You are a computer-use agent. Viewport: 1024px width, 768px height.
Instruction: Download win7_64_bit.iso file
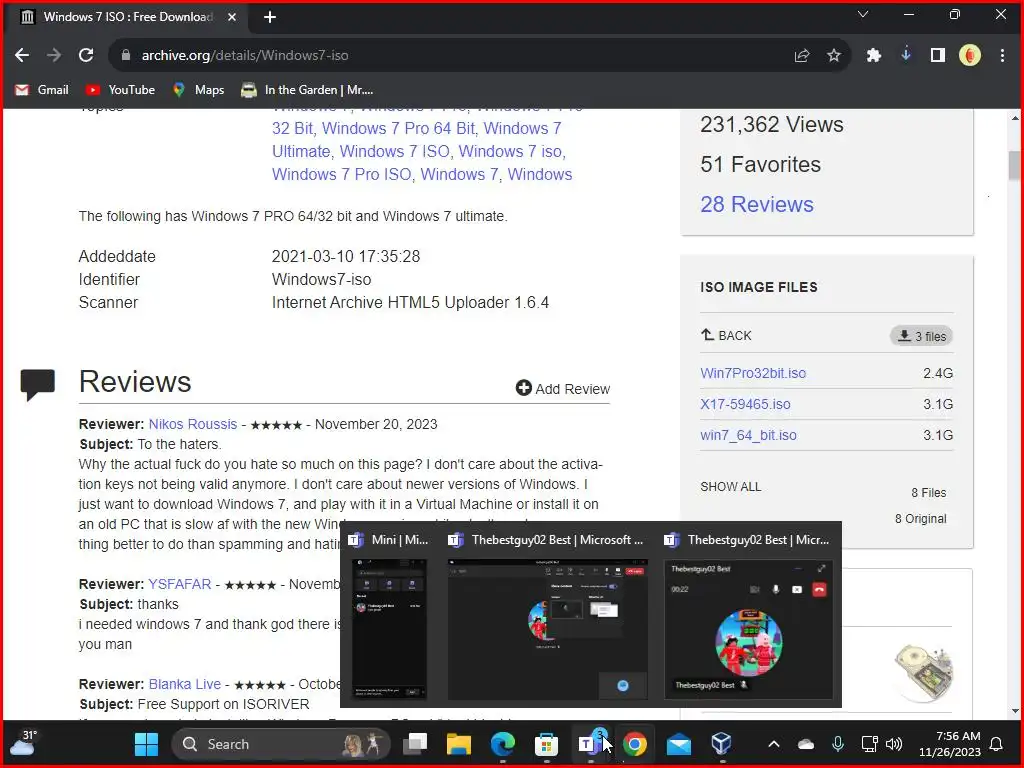point(748,436)
